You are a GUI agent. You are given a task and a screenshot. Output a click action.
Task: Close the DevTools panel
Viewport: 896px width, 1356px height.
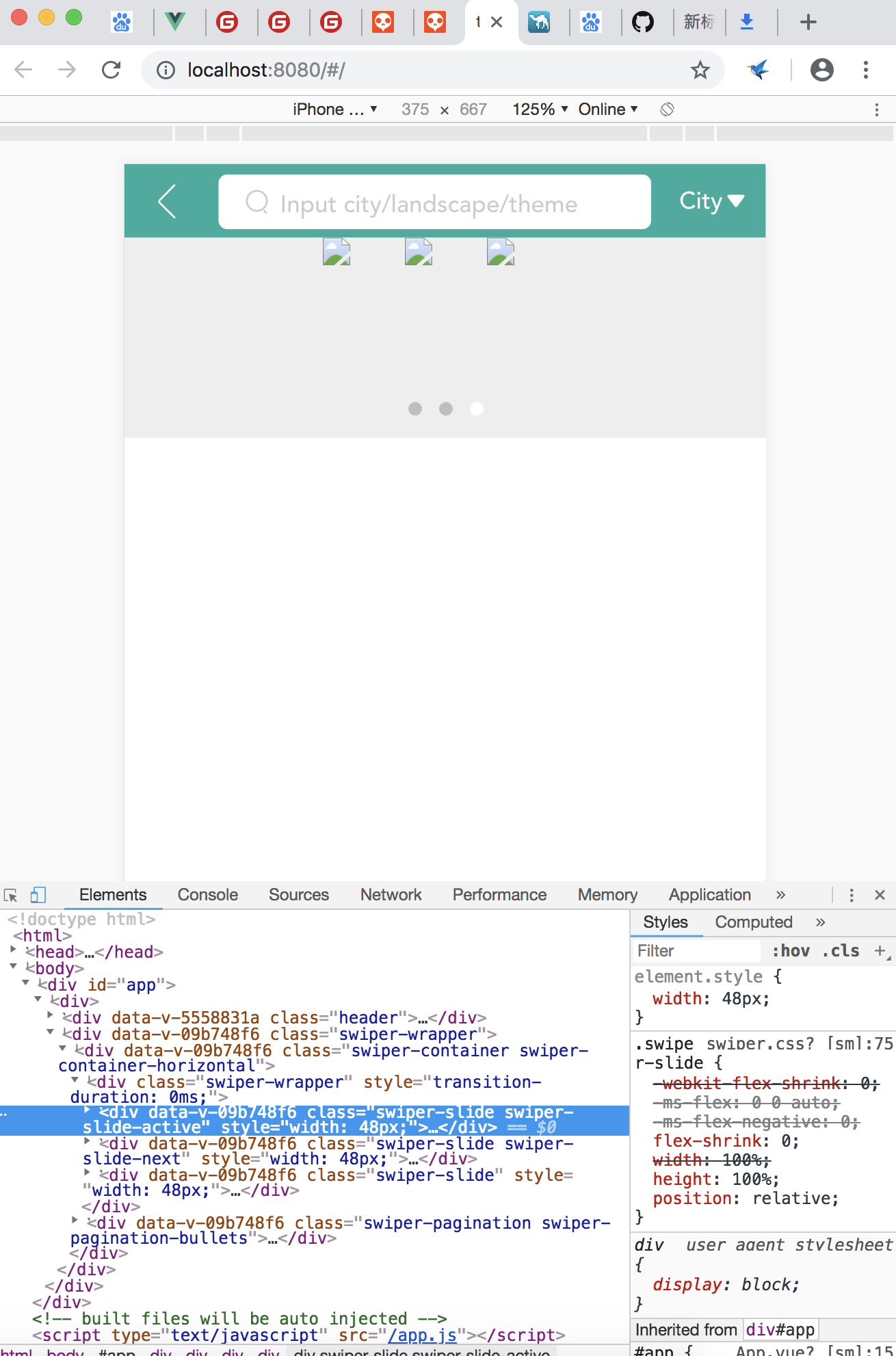[880, 895]
